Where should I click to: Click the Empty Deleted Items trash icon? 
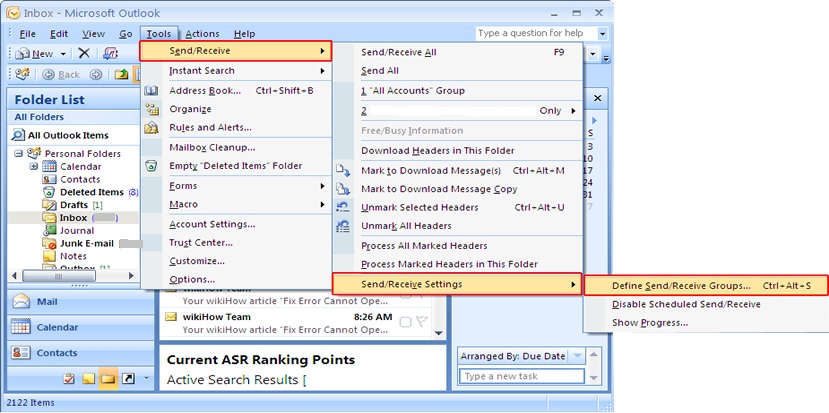[x=151, y=166]
